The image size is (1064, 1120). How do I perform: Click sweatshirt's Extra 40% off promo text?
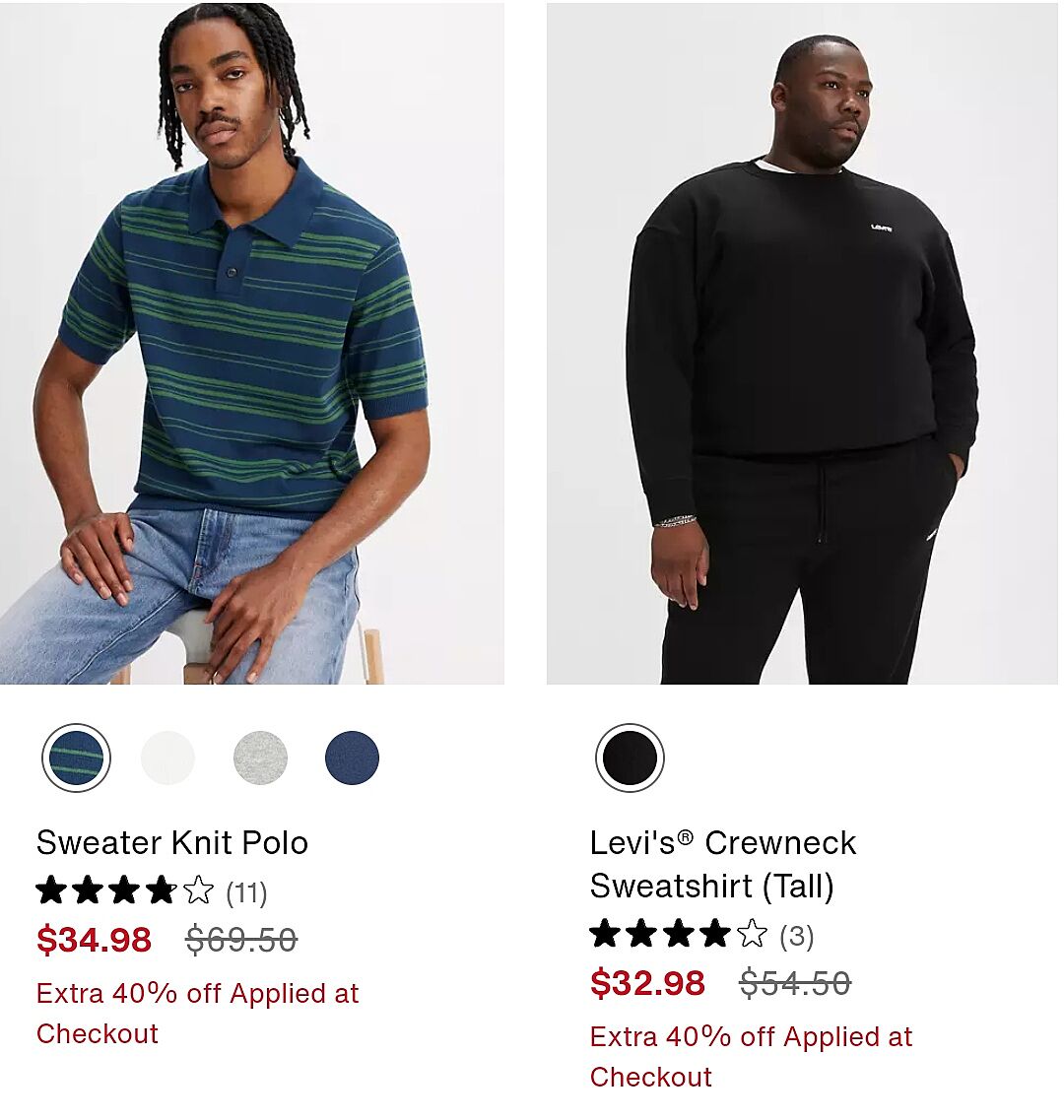click(x=751, y=1056)
